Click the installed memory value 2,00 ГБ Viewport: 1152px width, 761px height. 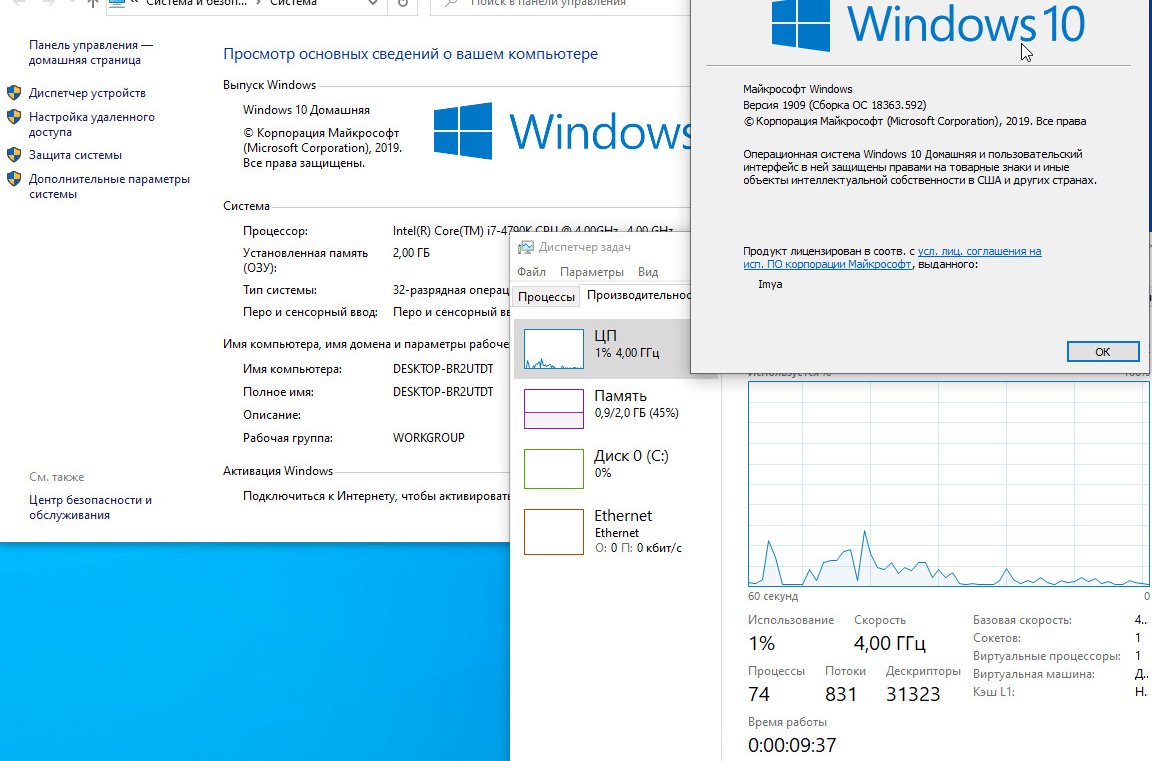coord(411,253)
